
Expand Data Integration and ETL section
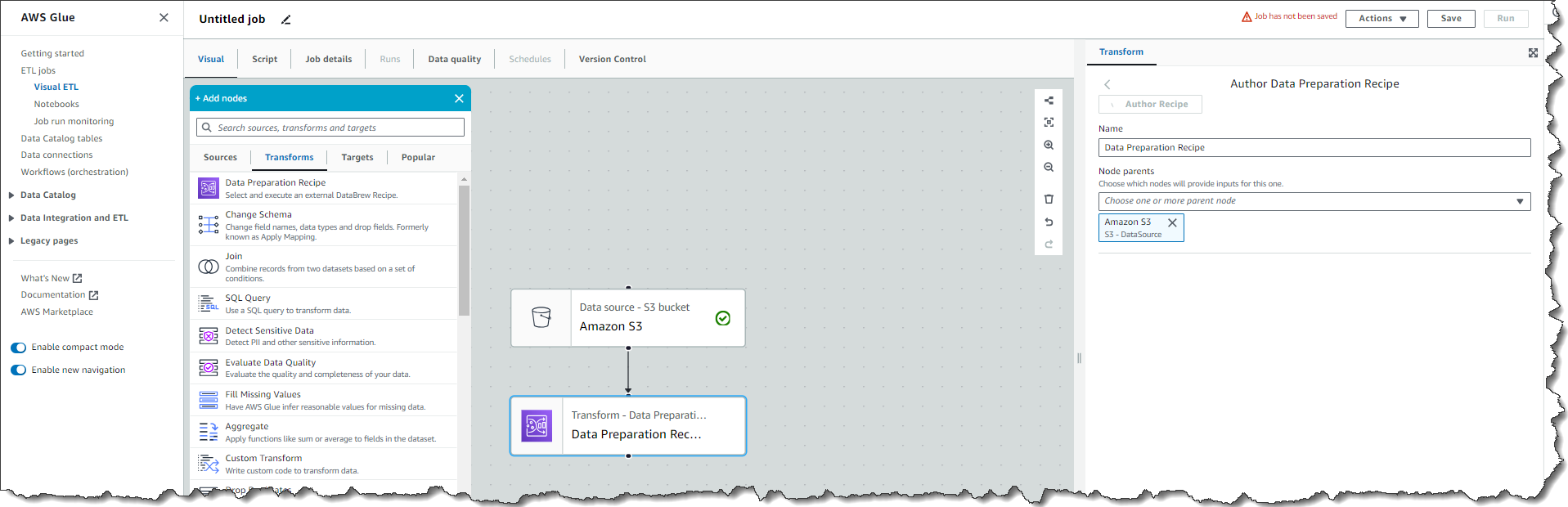[11, 218]
